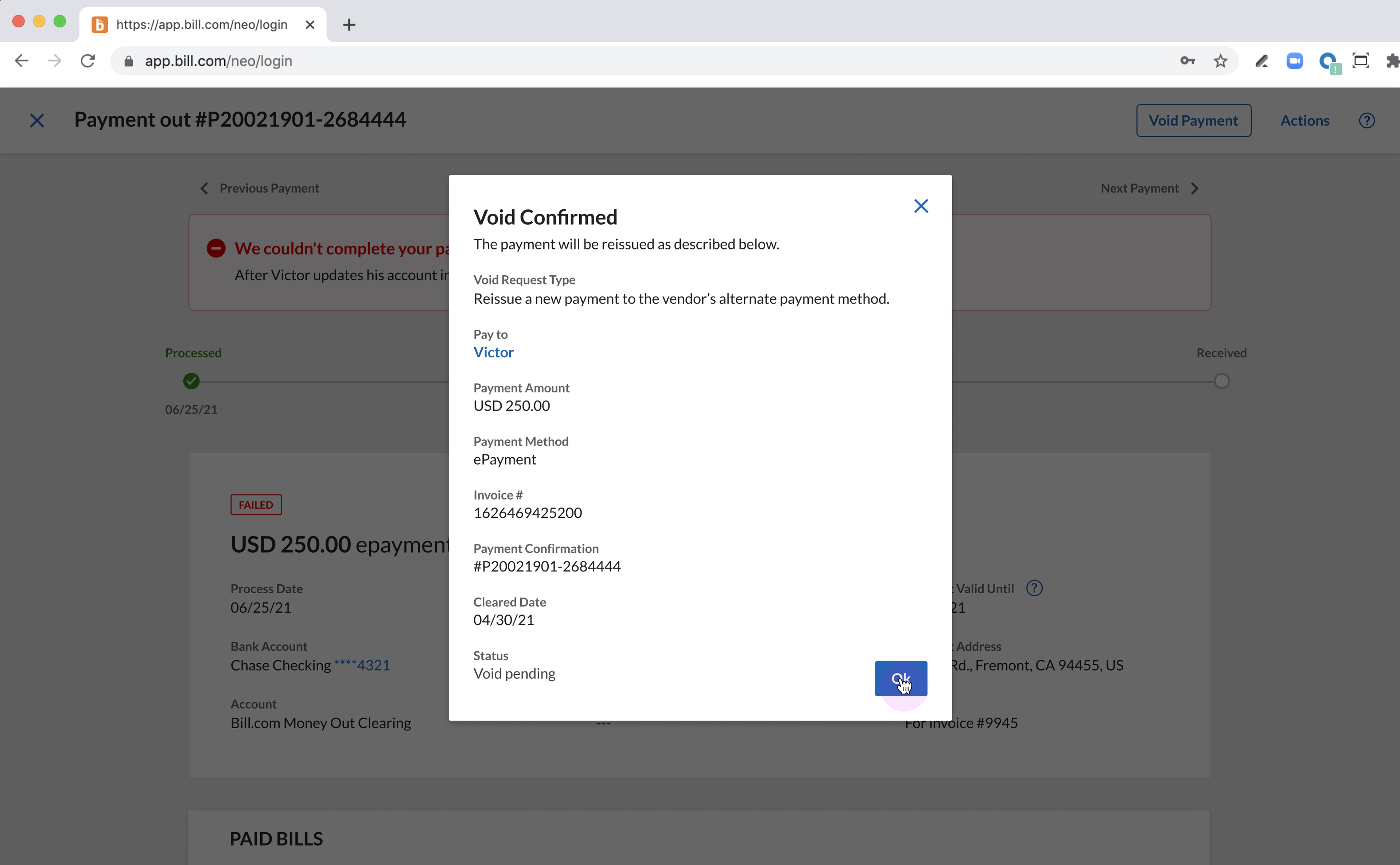The width and height of the screenshot is (1400, 865).
Task: Open the saved passwords key icon
Action: click(x=1187, y=61)
